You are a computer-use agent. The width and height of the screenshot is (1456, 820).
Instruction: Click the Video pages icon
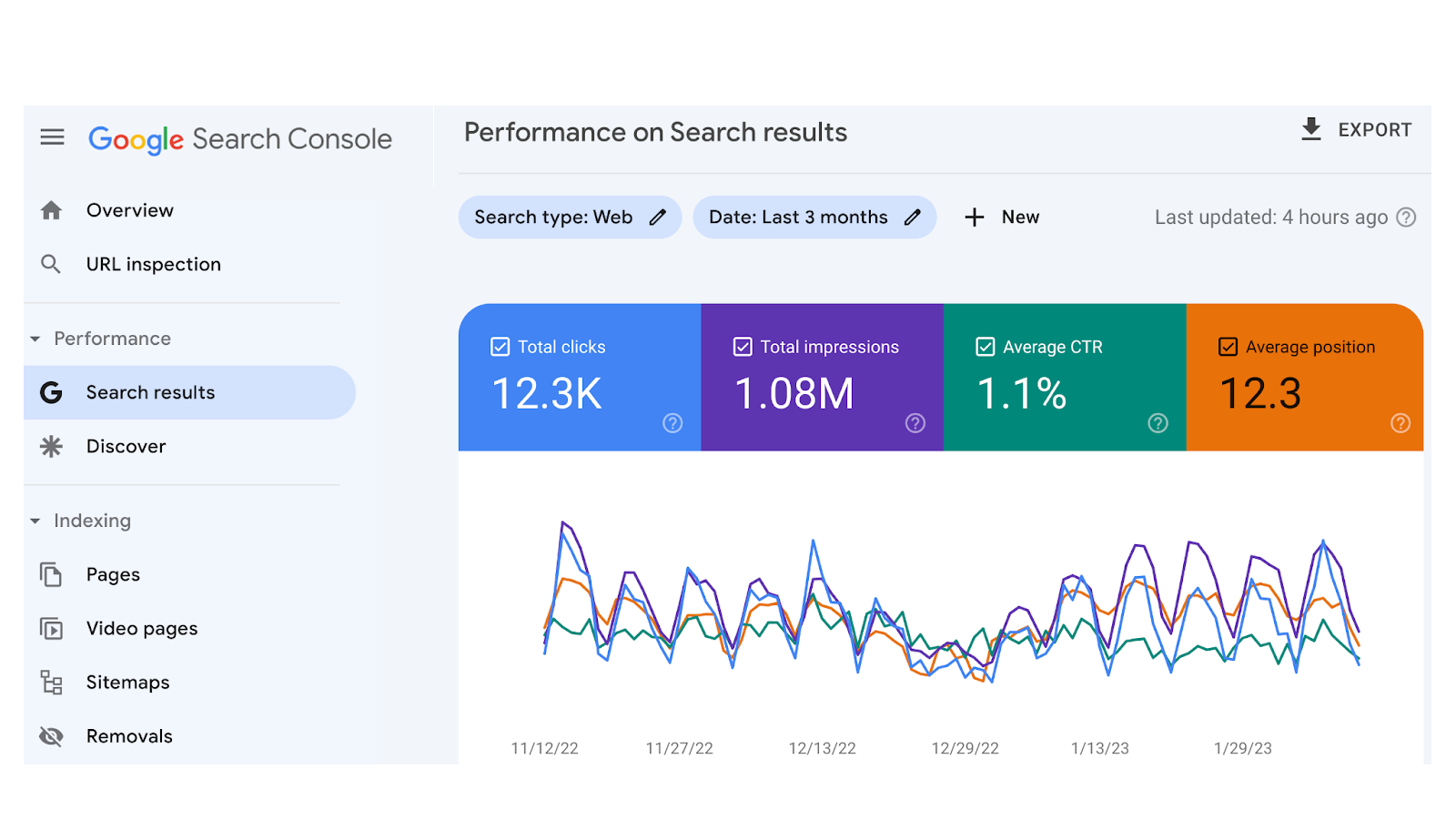pos(51,629)
